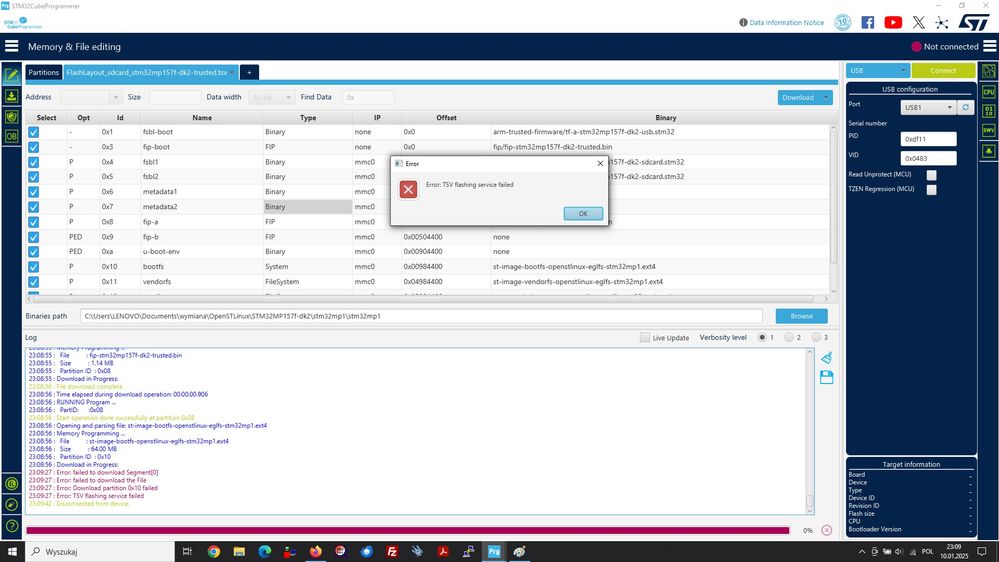Select the FlashLayout_sdcard tsv tab
Viewport: 999px width, 562px height.
click(147, 72)
